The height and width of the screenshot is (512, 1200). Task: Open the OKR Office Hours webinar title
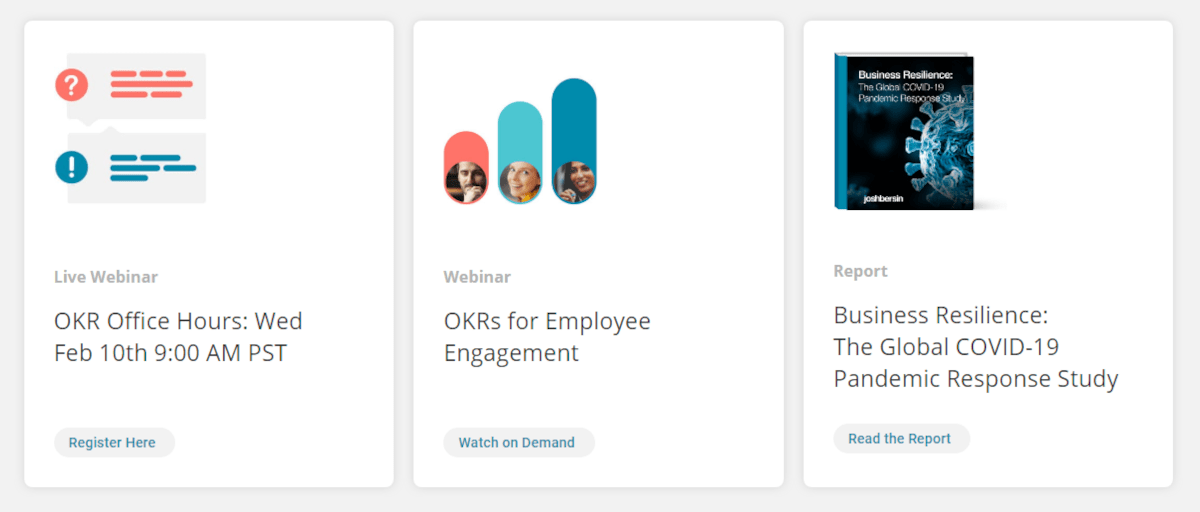point(178,337)
